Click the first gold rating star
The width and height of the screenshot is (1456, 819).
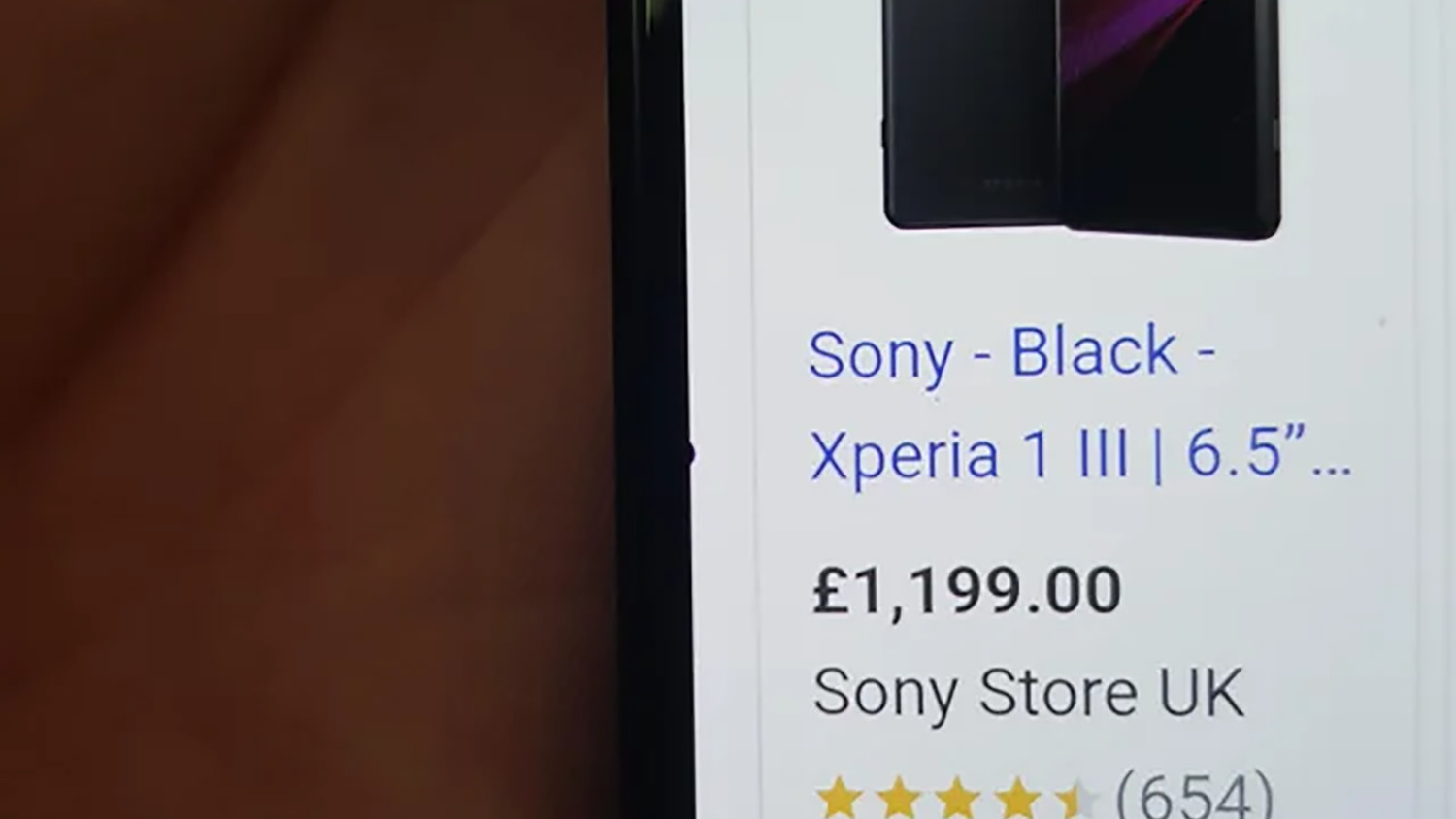840,798
